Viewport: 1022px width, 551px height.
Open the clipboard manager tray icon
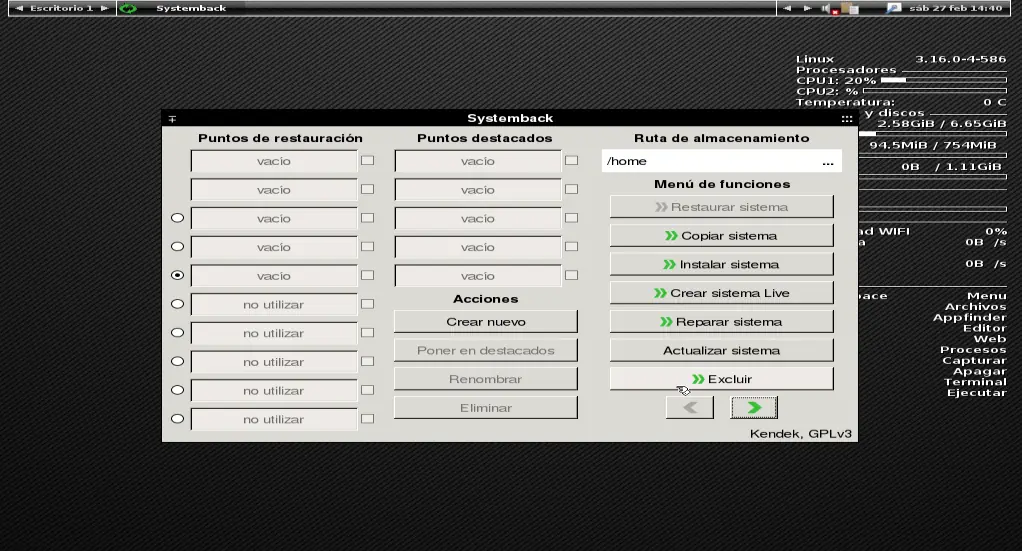[x=850, y=8]
